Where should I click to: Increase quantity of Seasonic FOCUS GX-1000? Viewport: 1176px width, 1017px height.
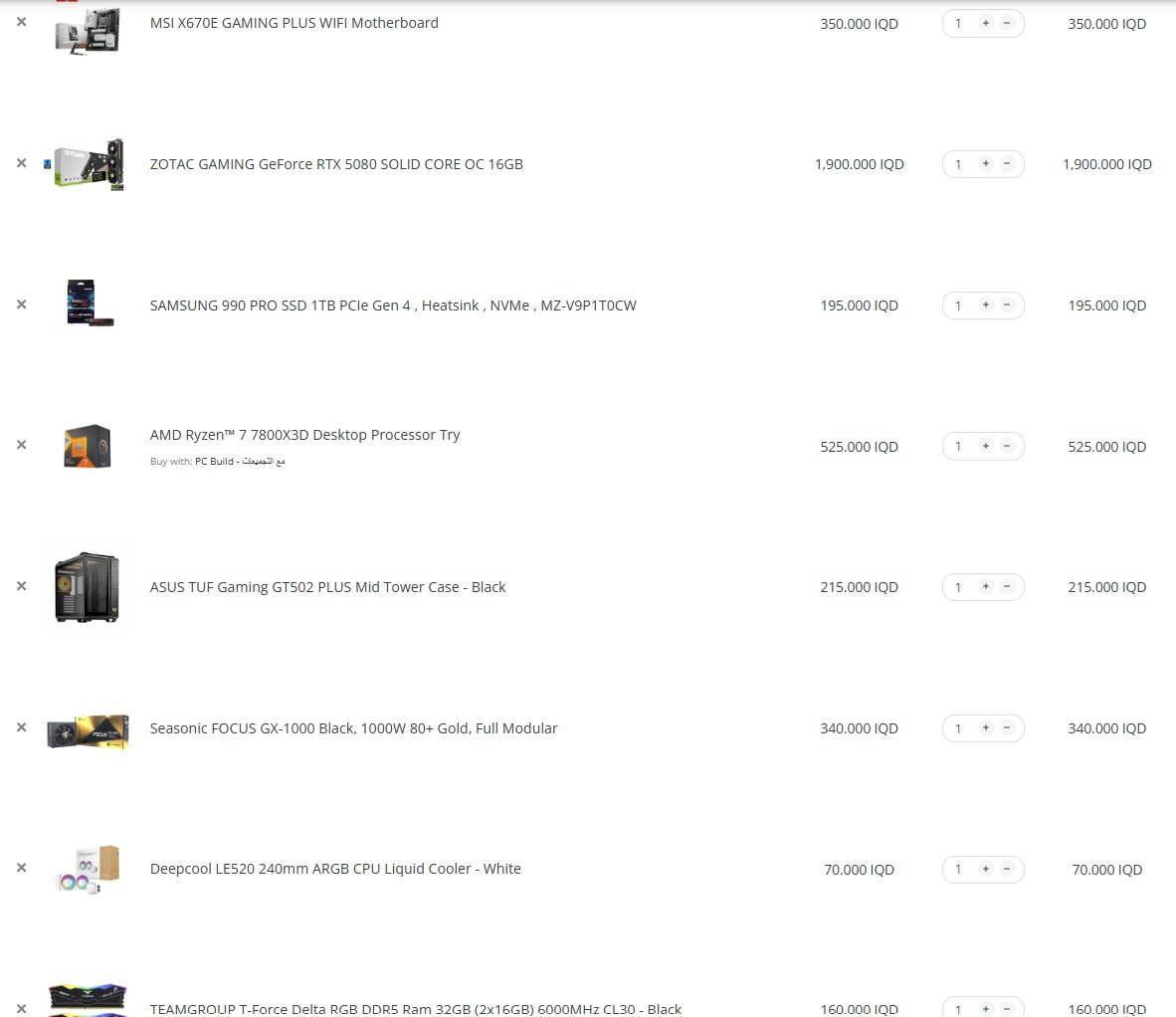(986, 727)
